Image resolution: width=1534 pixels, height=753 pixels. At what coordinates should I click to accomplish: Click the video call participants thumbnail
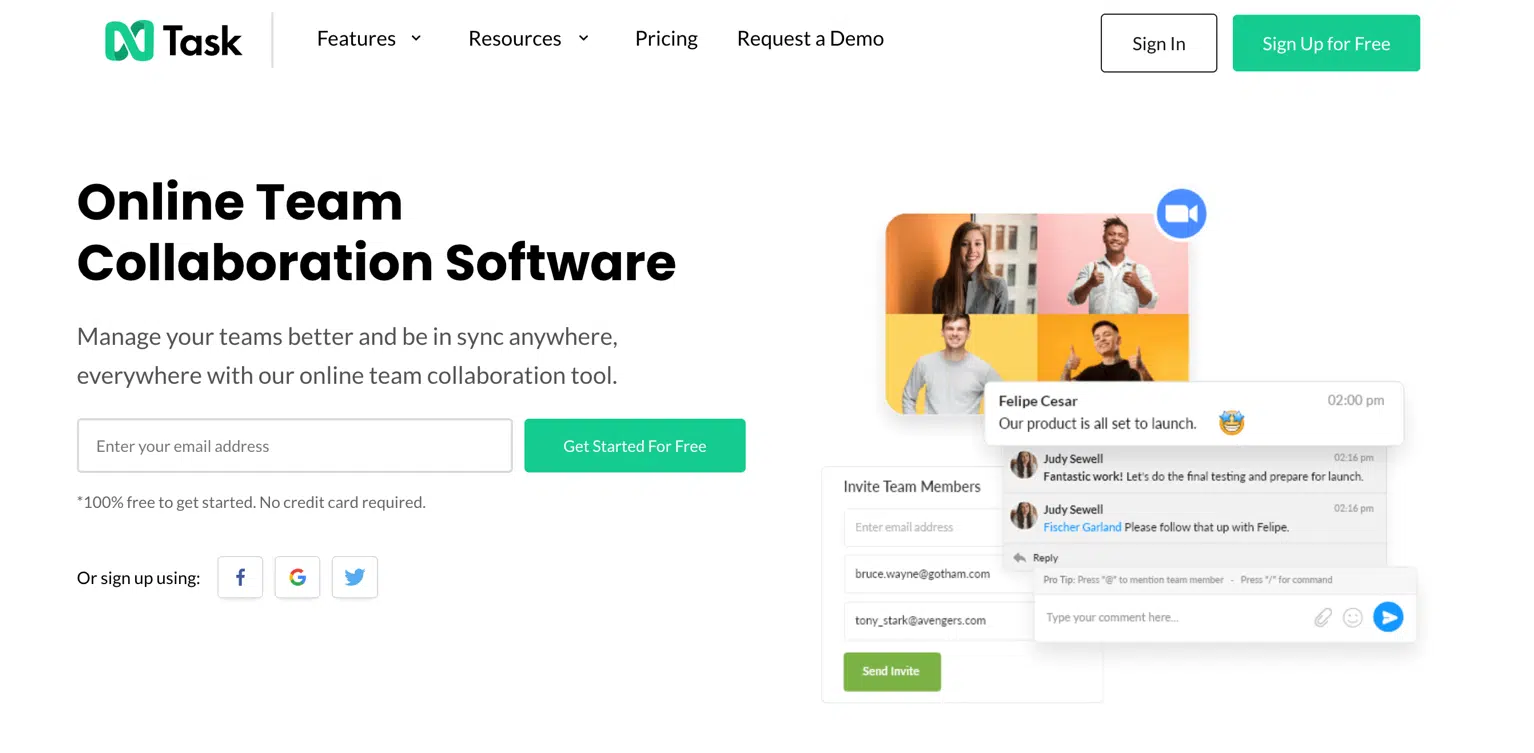point(1037,312)
